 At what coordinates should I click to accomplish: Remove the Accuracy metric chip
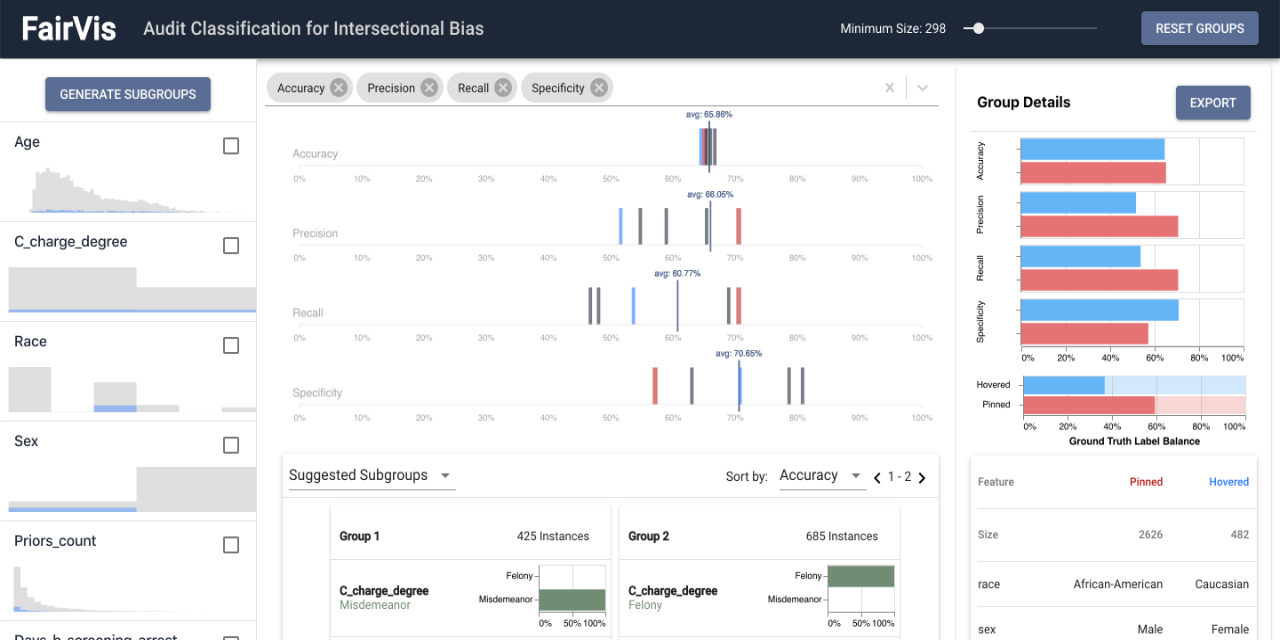(x=337, y=87)
